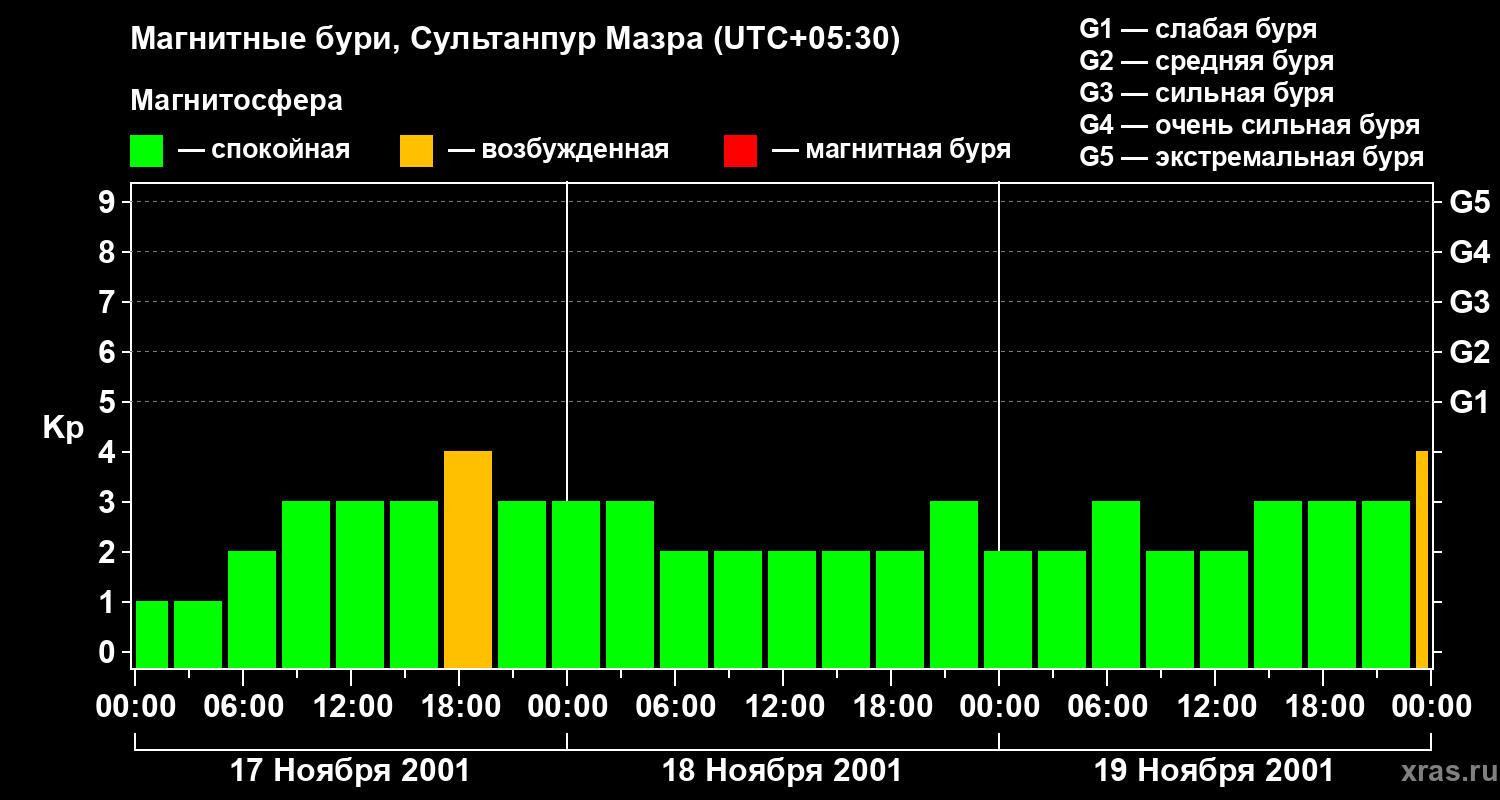Click the 'G3' label on right axis

1470,303
